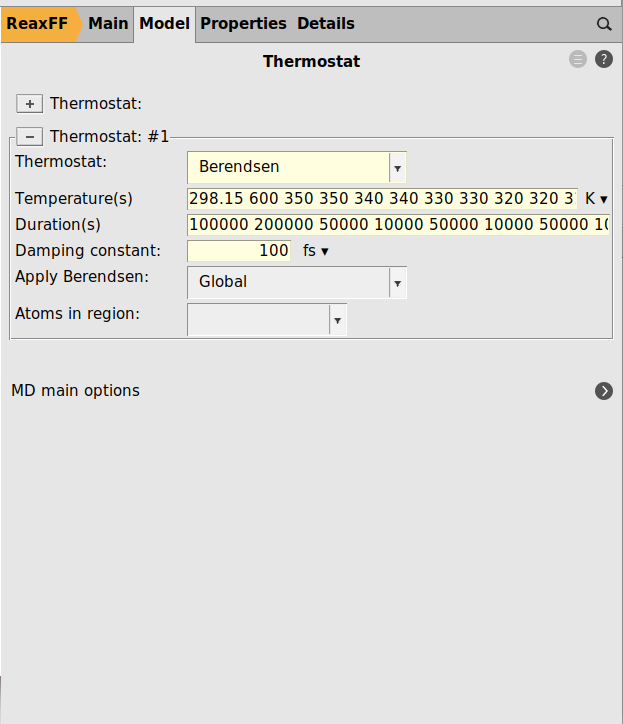Change the temperature unit K dropdown
Screen dimensions: 623x724
tap(596, 199)
